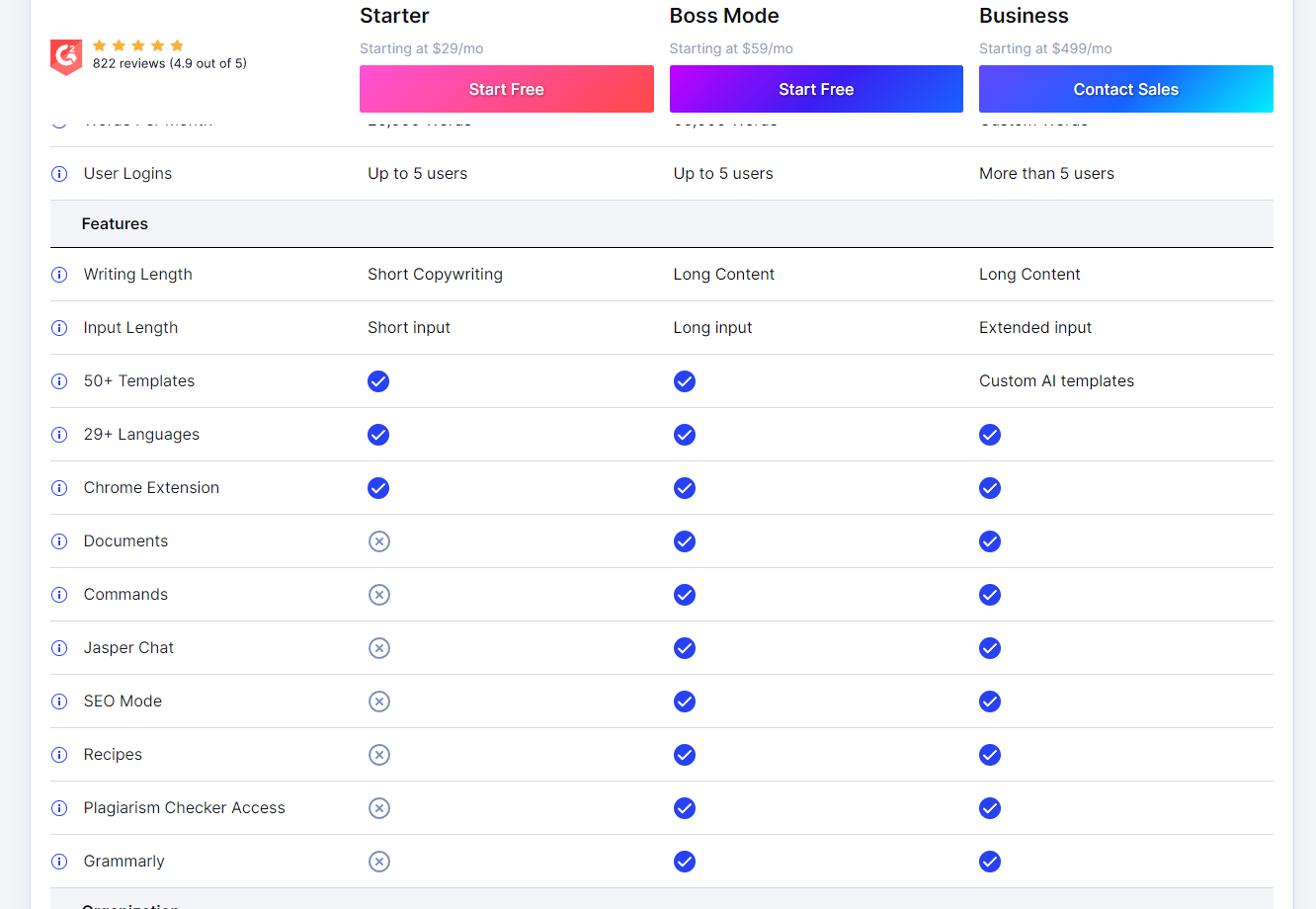
Task: Click 'Short Copywriting' cell
Action: click(x=435, y=275)
